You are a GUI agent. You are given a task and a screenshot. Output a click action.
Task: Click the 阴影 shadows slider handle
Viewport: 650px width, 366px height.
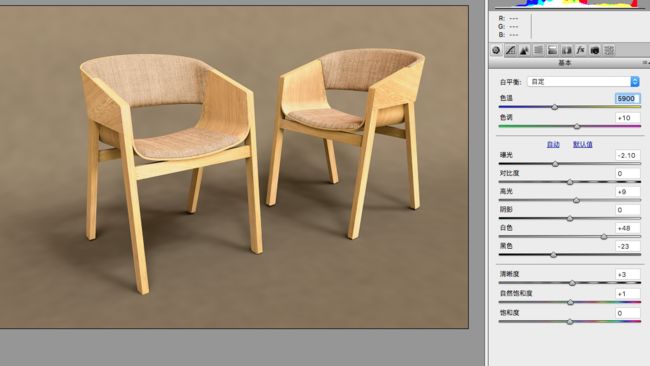(x=570, y=218)
